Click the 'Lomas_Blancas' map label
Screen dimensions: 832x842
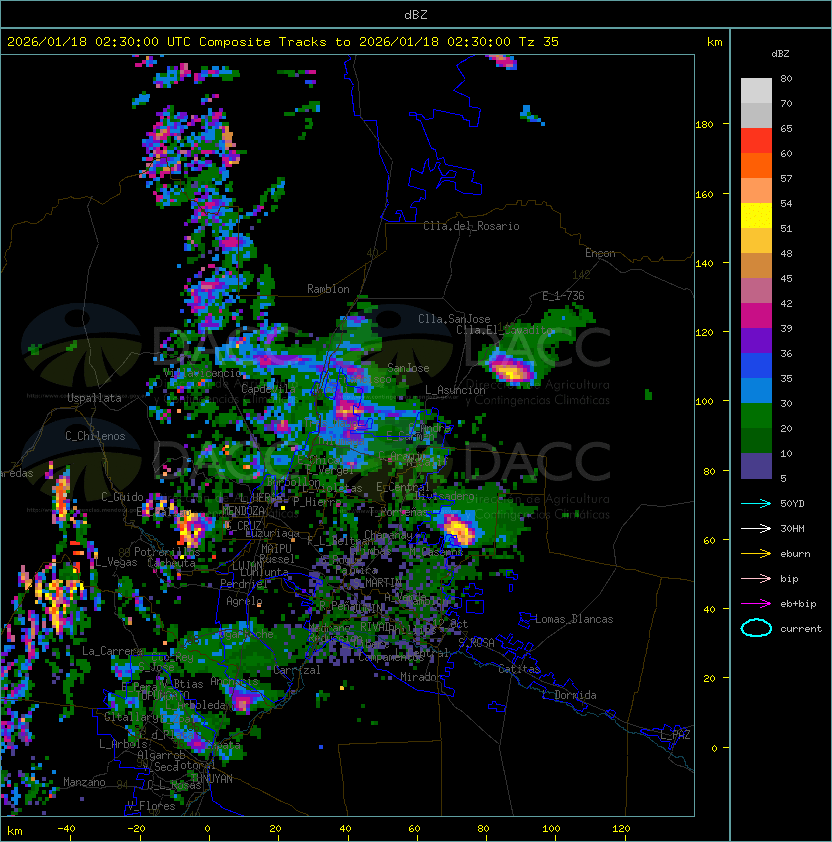coord(574,619)
